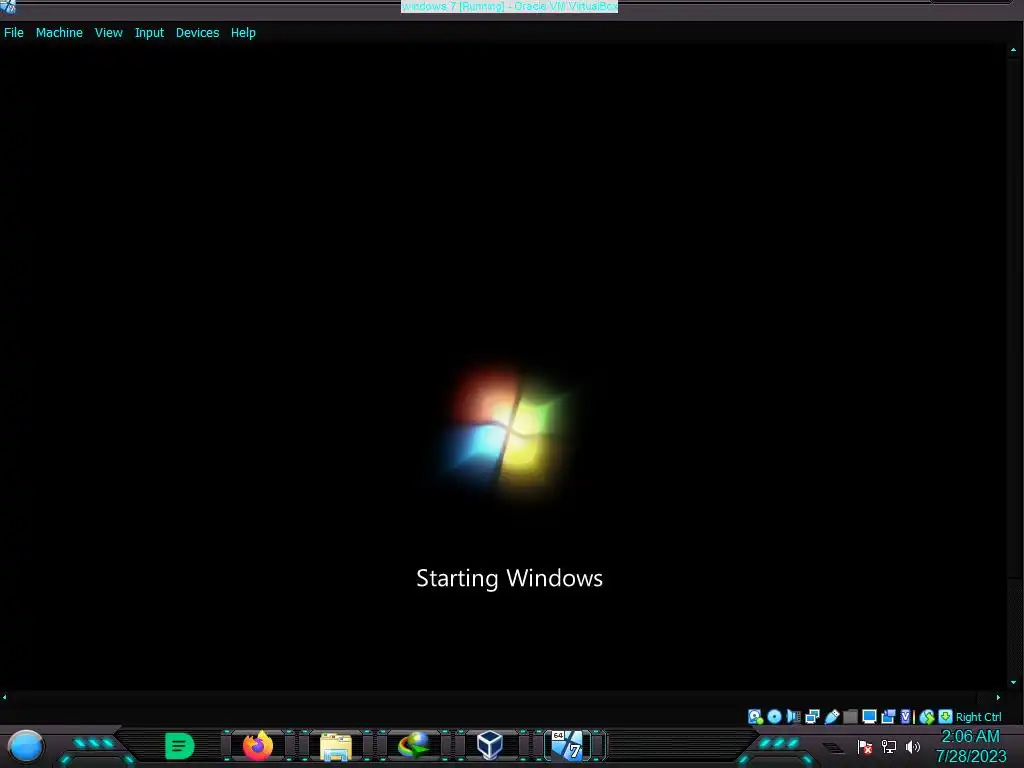Open the Input menu
The image size is (1024, 768).
coord(149,33)
